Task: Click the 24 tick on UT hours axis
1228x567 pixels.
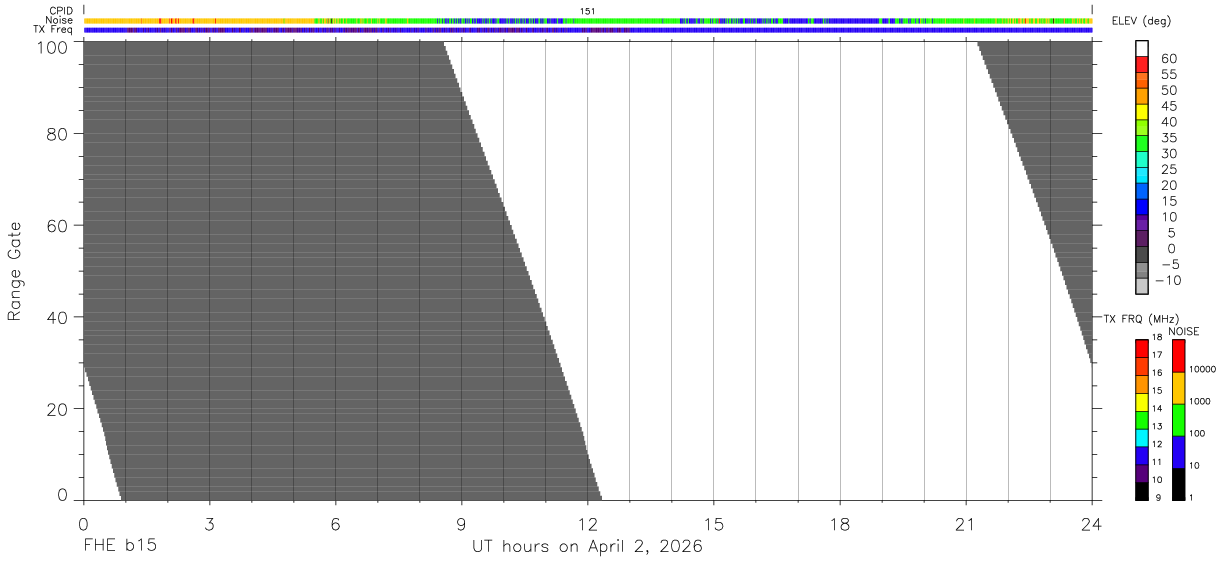Action: pyautogui.click(x=1091, y=523)
